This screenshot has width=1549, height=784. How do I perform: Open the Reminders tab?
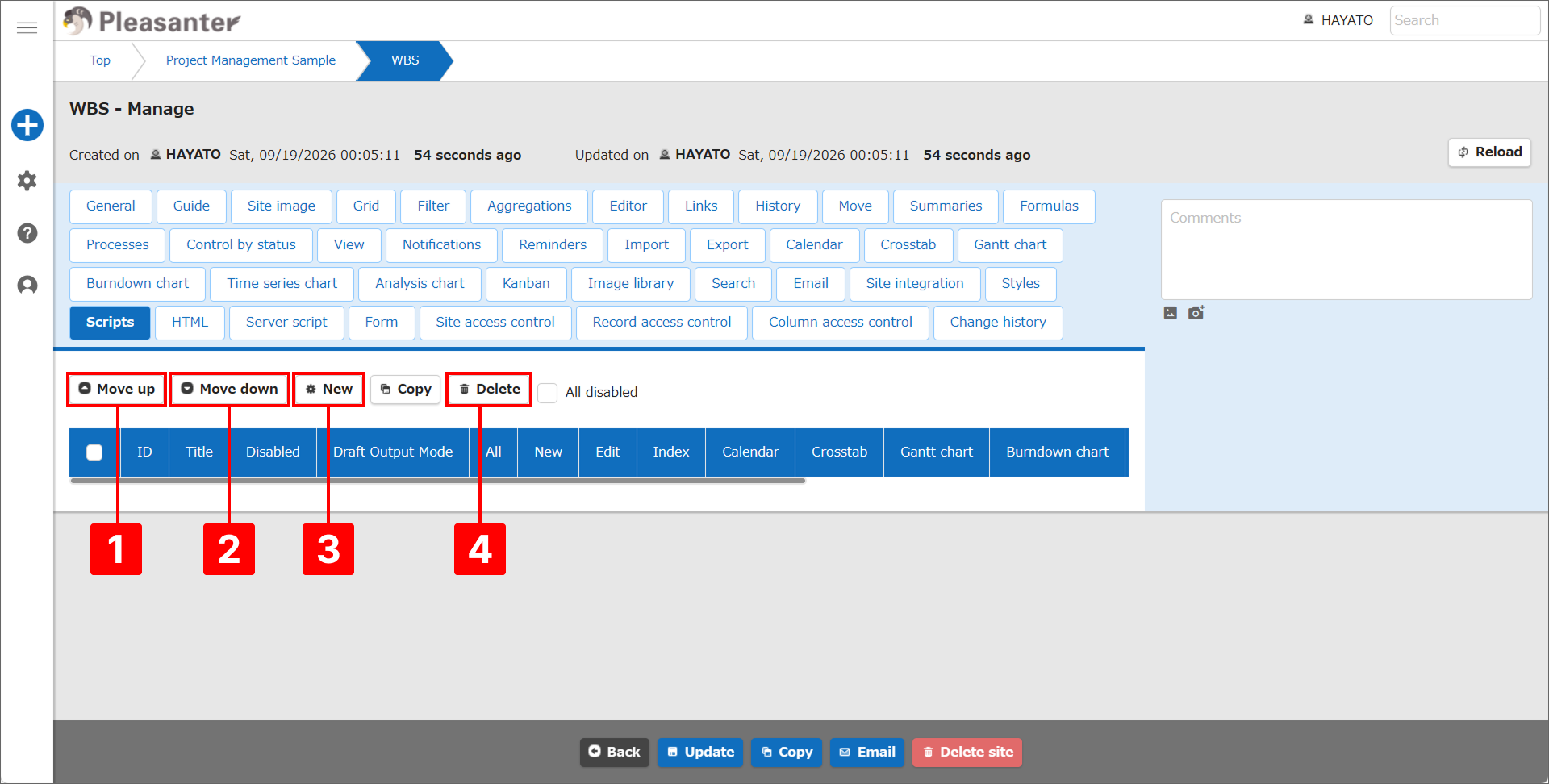click(x=553, y=245)
